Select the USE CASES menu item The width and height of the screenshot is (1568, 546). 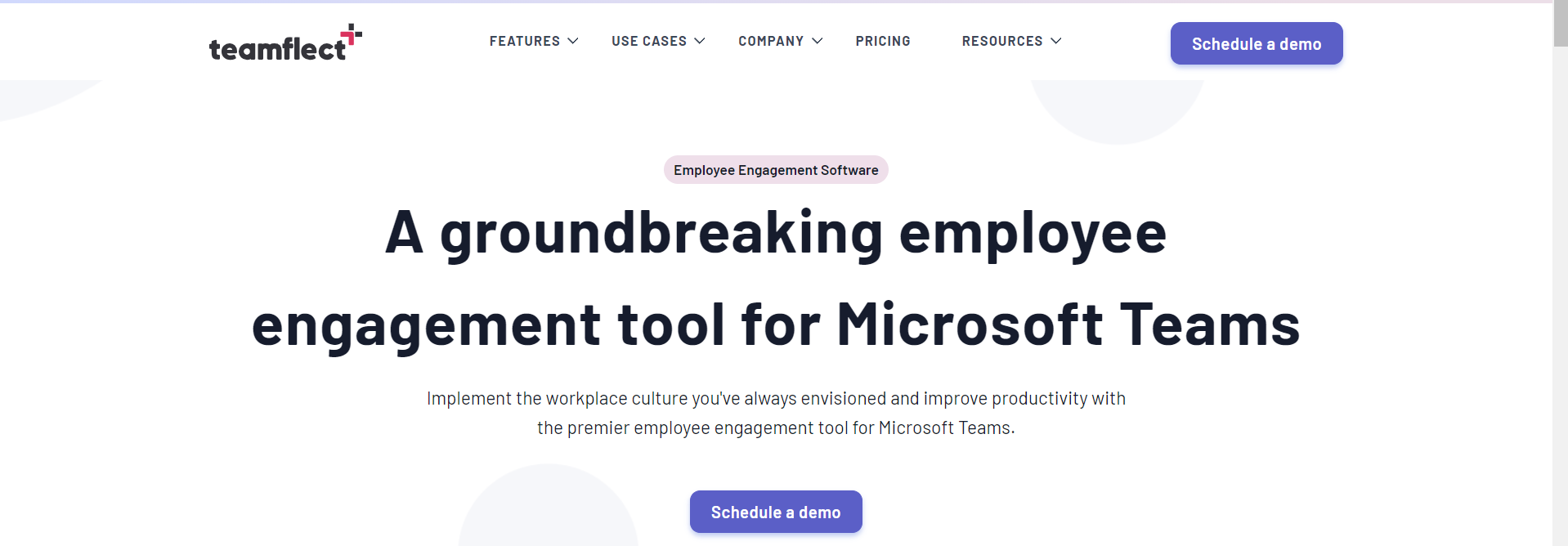tap(648, 41)
